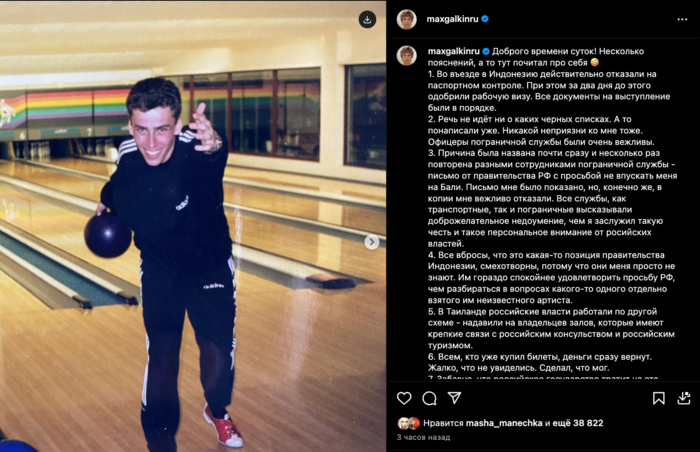Click maxgalkinru username in caption

(x=454, y=51)
